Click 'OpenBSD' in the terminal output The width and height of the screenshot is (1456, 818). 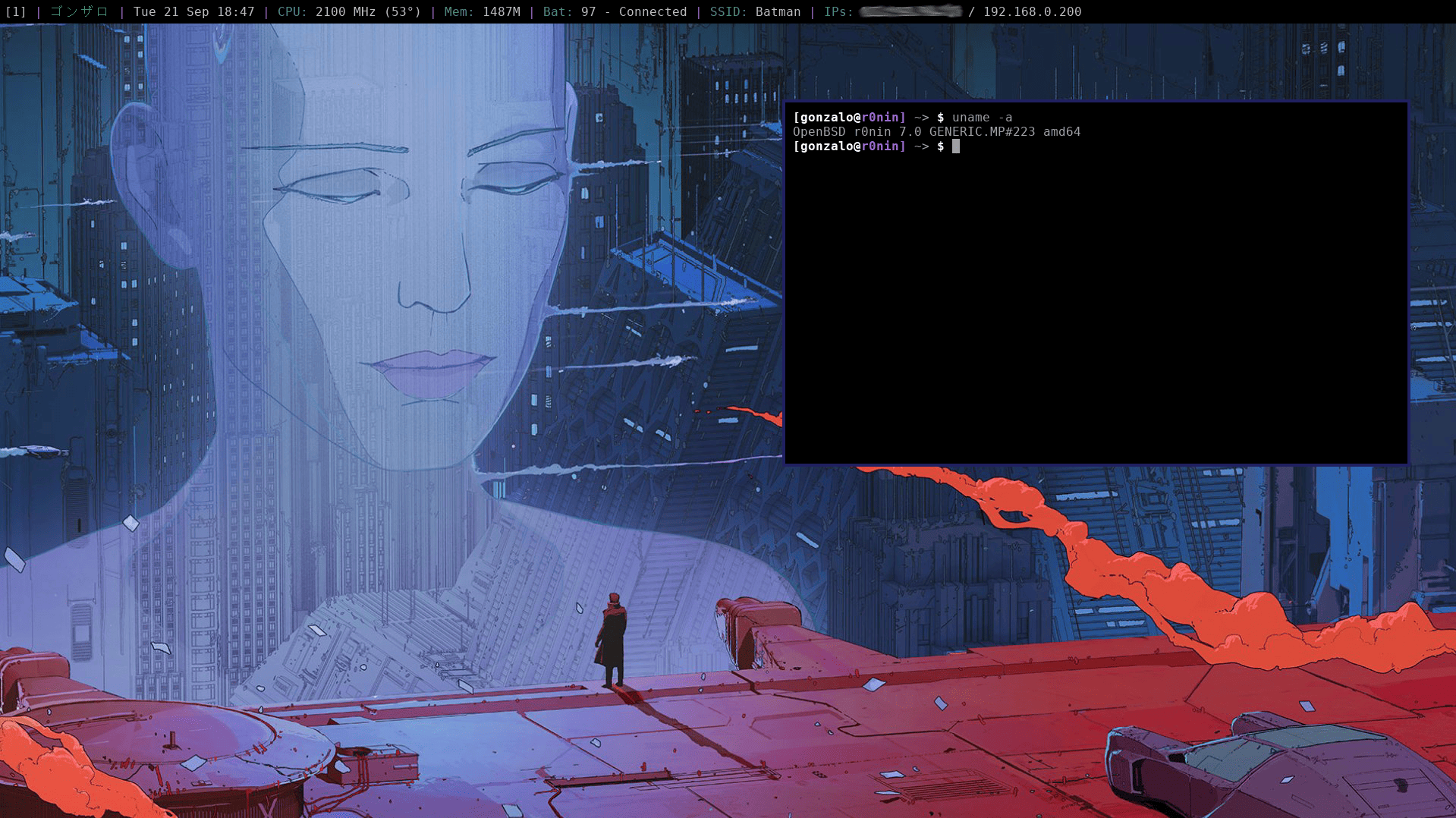[x=819, y=131]
